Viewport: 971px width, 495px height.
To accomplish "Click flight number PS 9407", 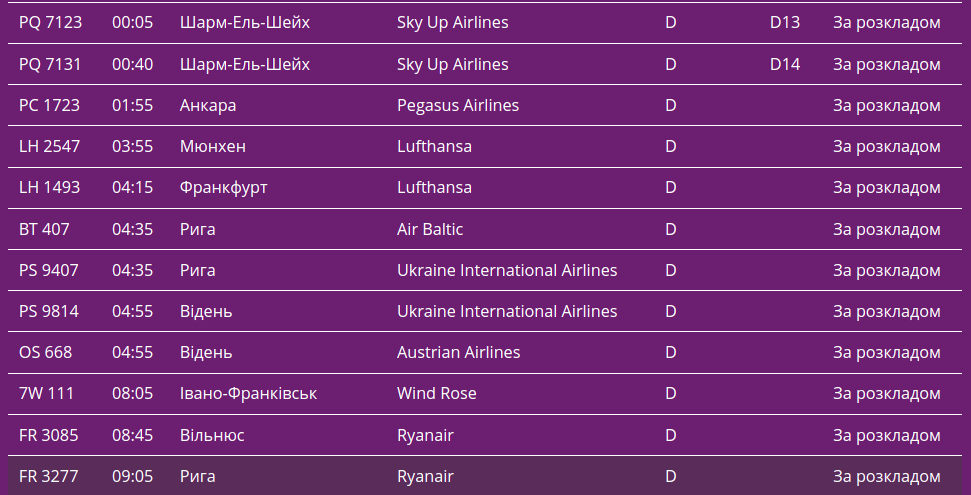I will [x=49, y=270].
